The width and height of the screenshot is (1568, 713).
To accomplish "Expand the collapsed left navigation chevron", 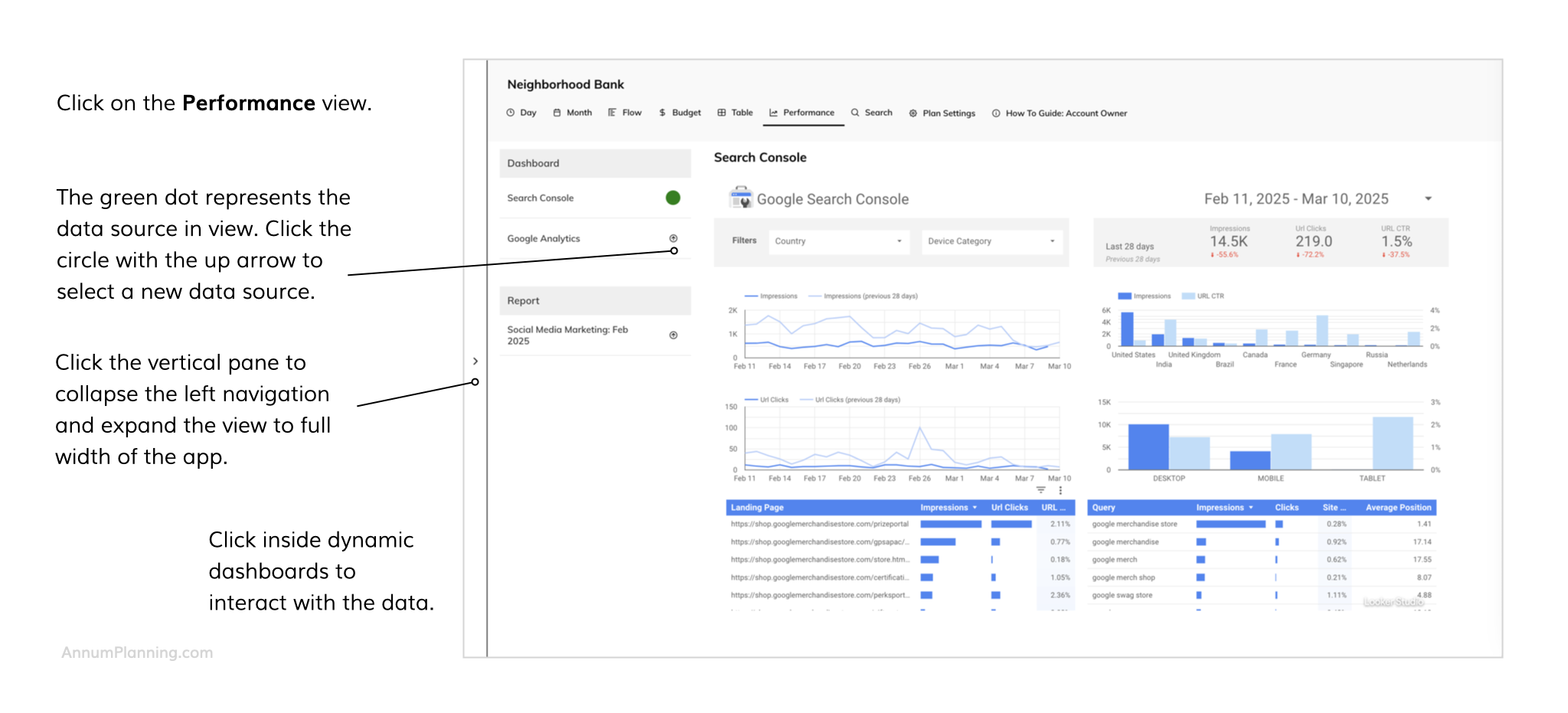I will tap(475, 361).
